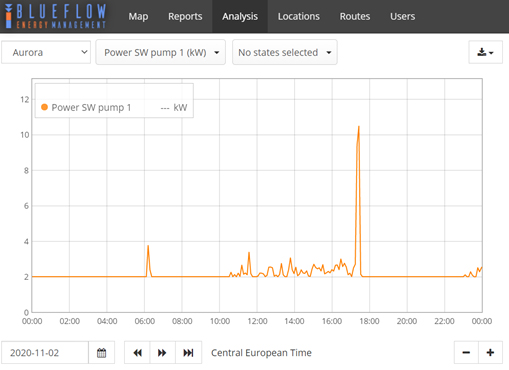This screenshot has width=509, height=370.
Task: Zoom in using the plus button
Action: pyautogui.click(x=490, y=352)
